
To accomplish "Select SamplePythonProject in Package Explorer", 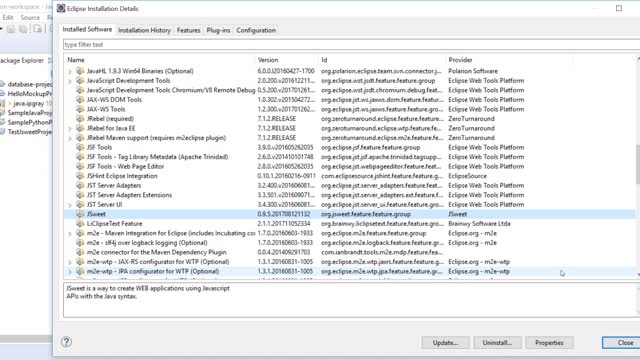I will point(29,122).
